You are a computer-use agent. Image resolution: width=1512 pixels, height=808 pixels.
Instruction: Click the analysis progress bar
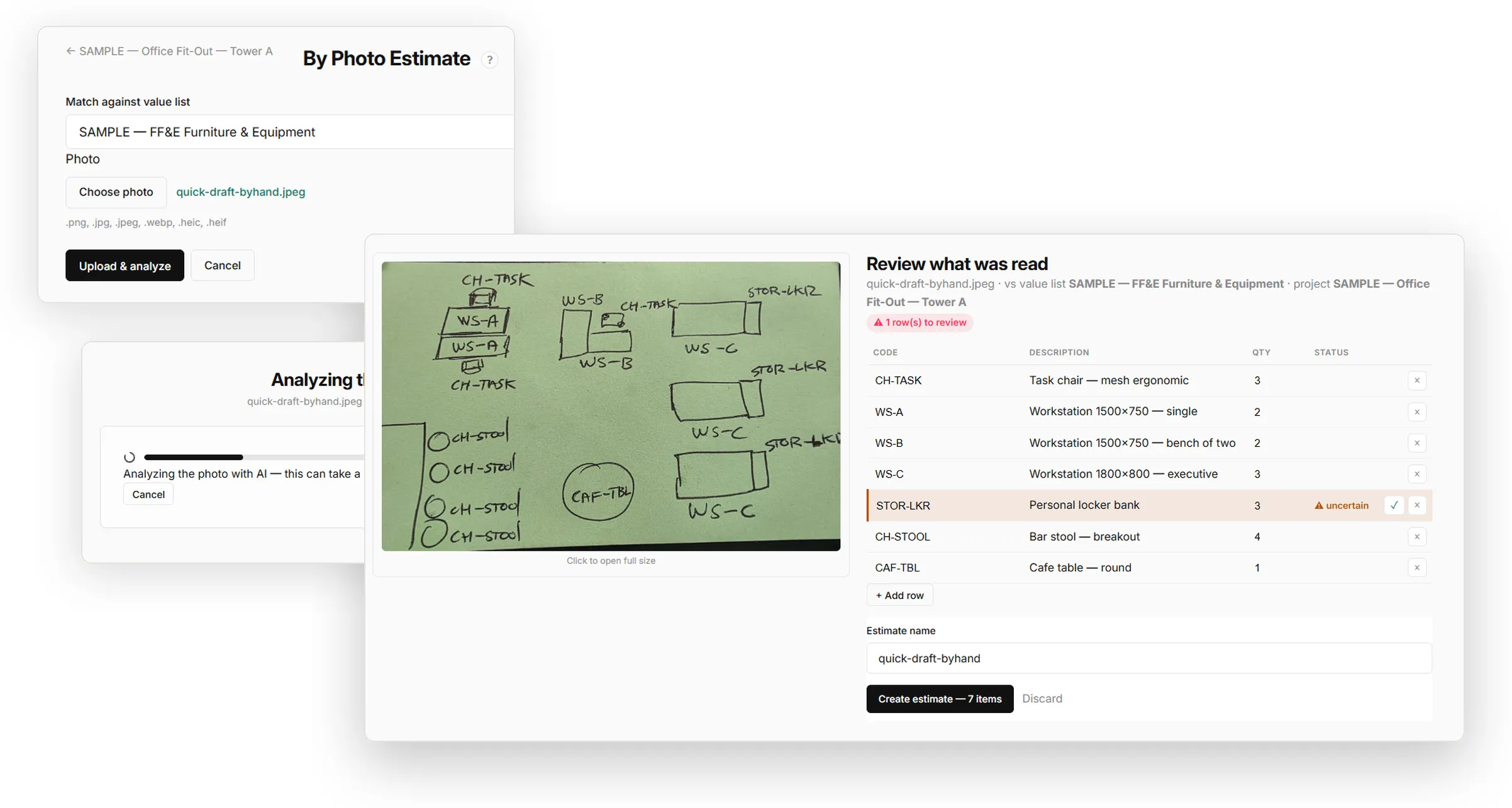254,457
